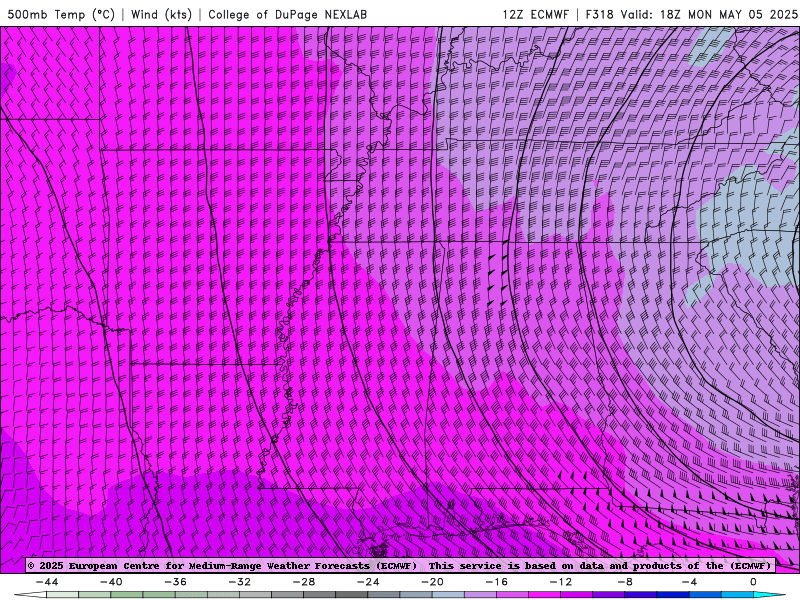The image size is (800, 600).
Task: Click the 0 colorbar label
Action: pyautogui.click(x=754, y=582)
